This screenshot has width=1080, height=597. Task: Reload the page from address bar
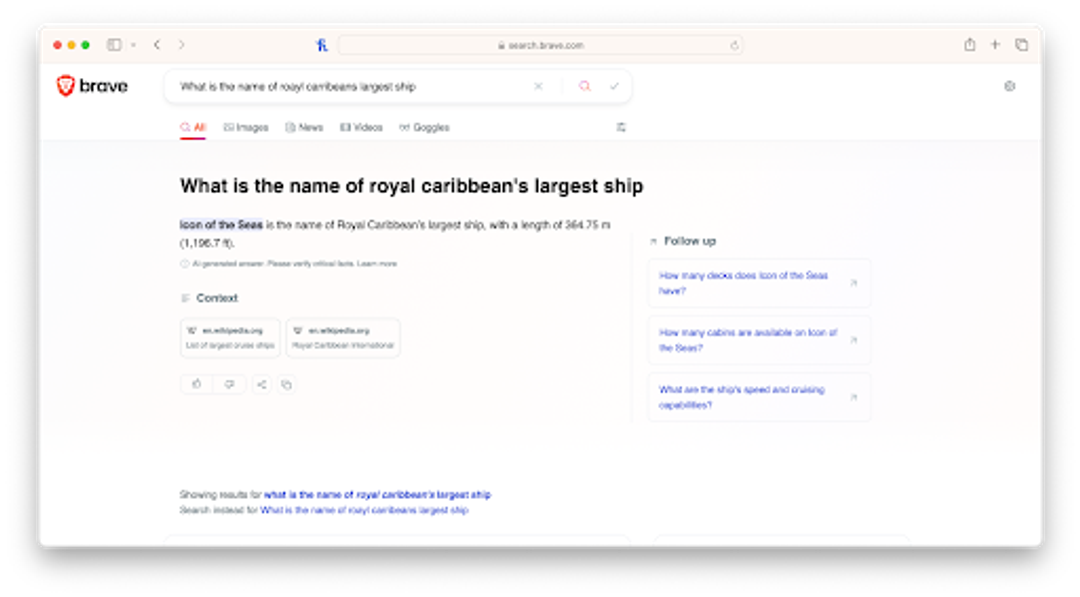coord(734,45)
